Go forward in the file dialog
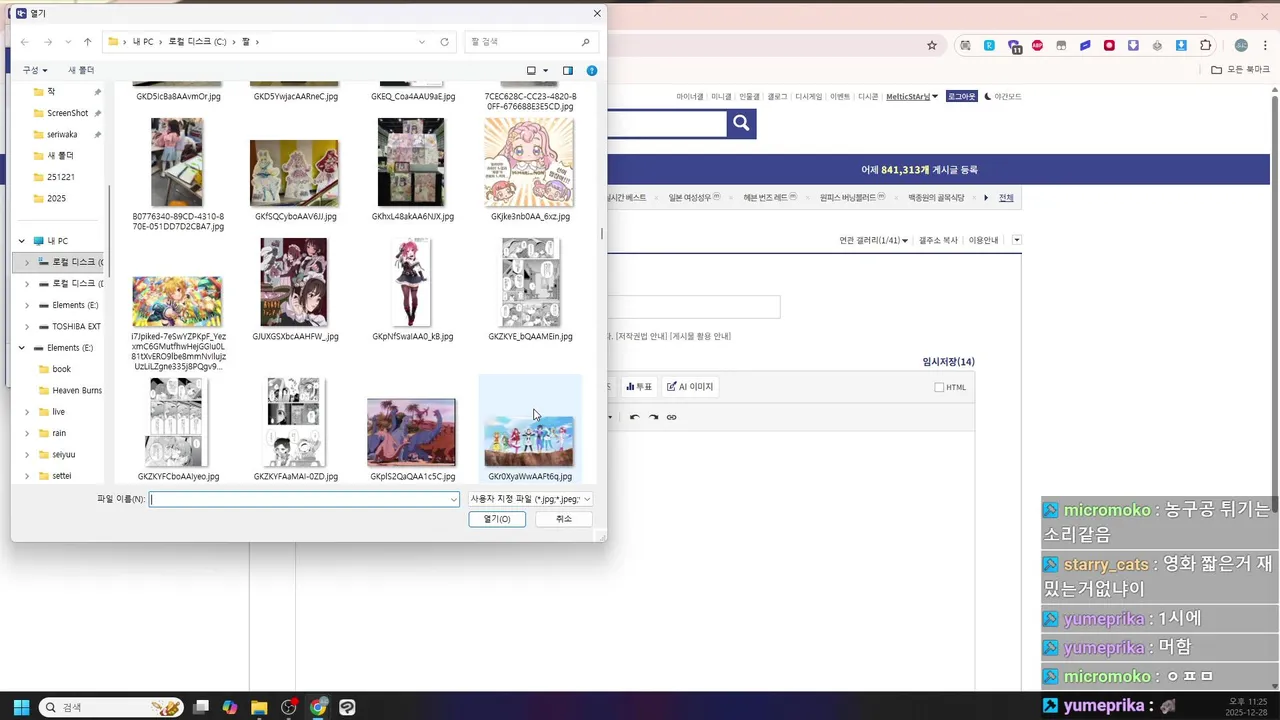1280x720 pixels. coord(47,42)
